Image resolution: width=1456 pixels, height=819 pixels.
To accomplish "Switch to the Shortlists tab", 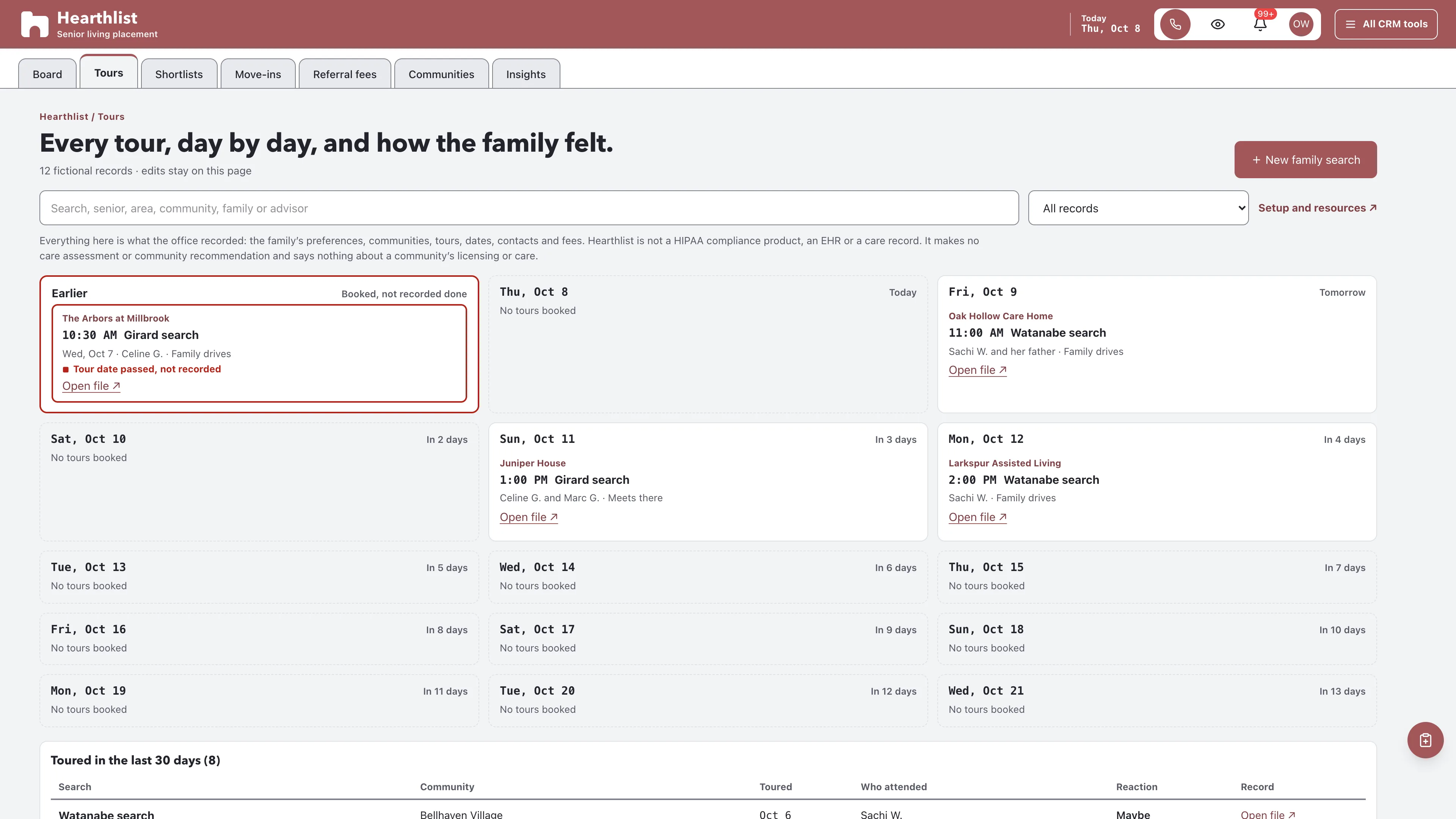I will [179, 74].
